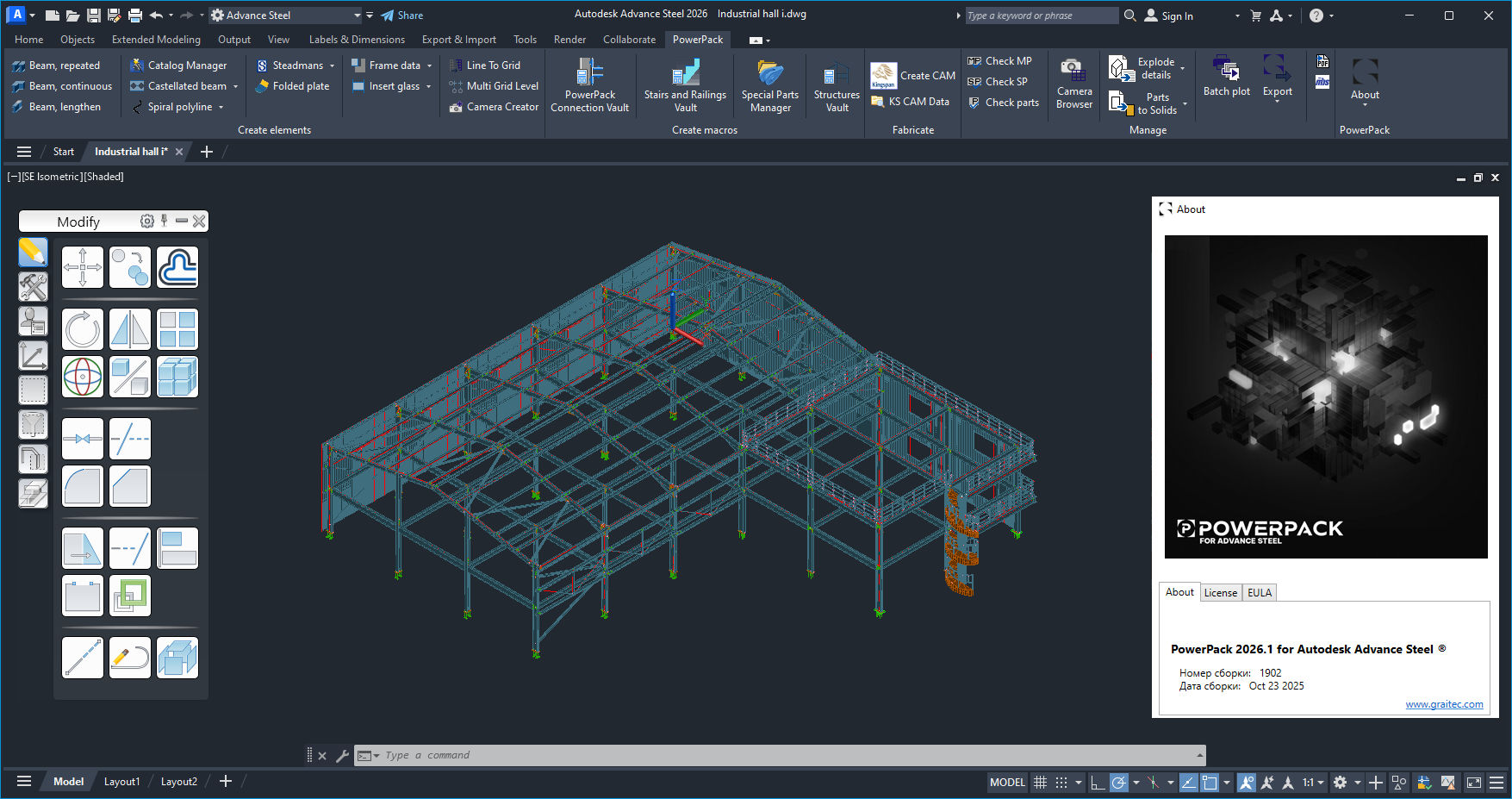
Task: Start a Batch plot
Action: tap(1226, 78)
